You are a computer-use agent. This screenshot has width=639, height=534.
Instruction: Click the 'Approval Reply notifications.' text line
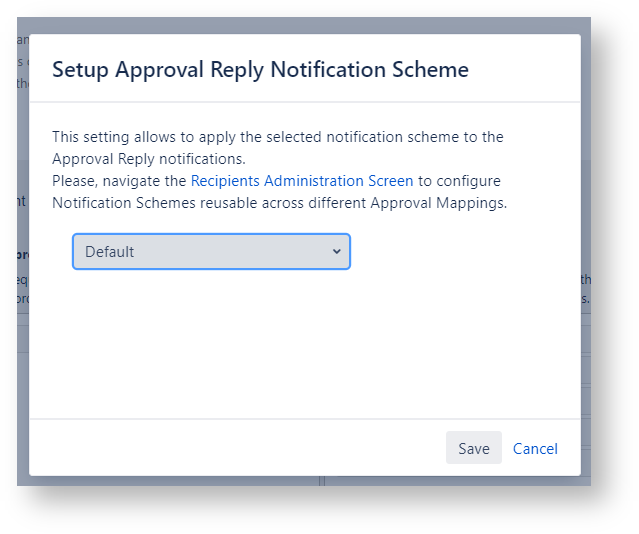[148, 159]
